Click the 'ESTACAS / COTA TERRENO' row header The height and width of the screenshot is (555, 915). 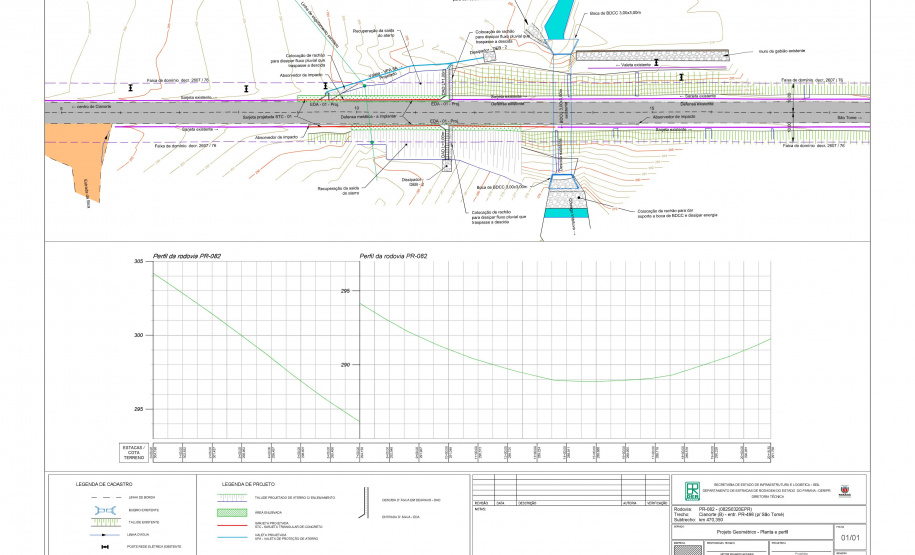[x=133, y=452]
